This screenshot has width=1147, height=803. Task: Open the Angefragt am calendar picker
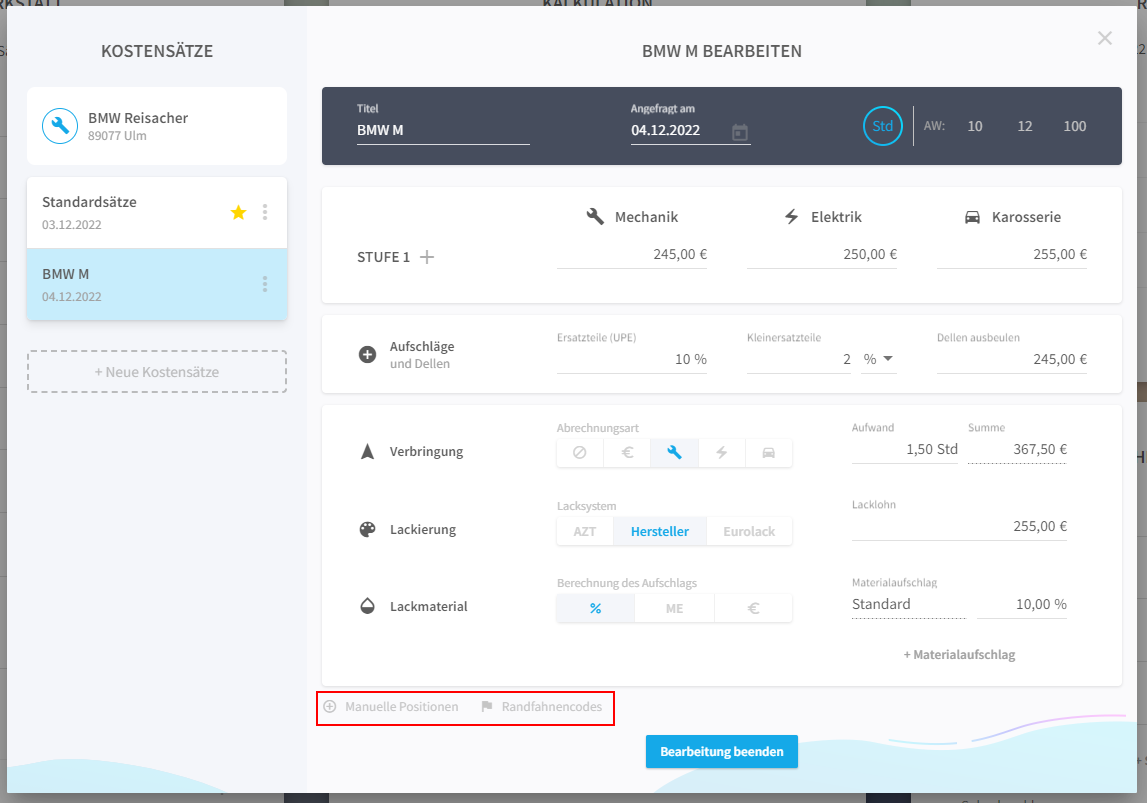point(740,132)
